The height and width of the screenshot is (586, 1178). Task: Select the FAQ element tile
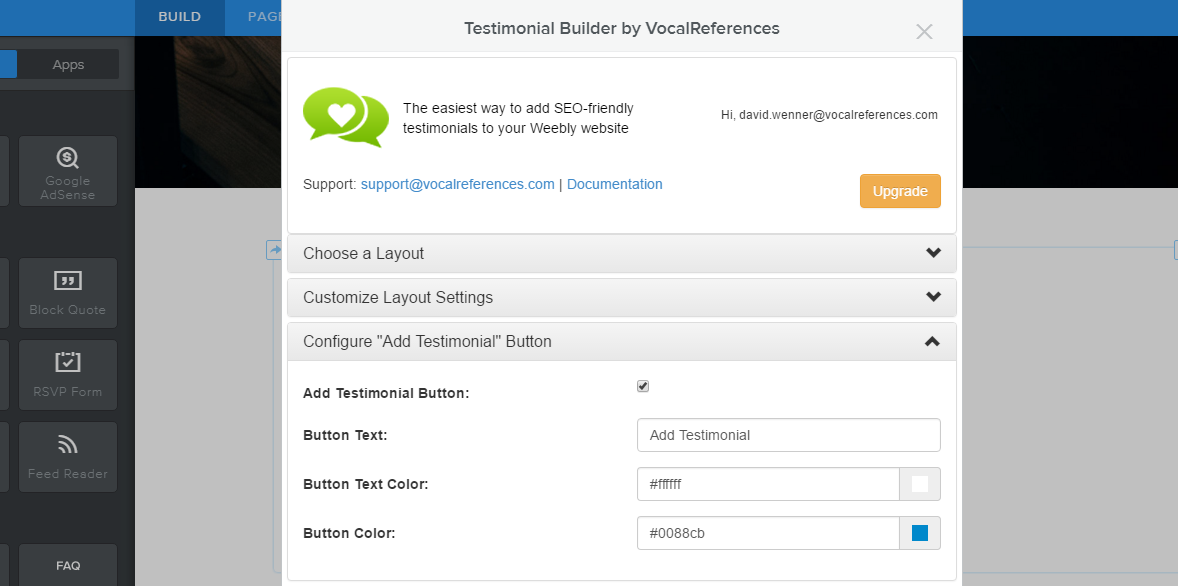coord(68,565)
